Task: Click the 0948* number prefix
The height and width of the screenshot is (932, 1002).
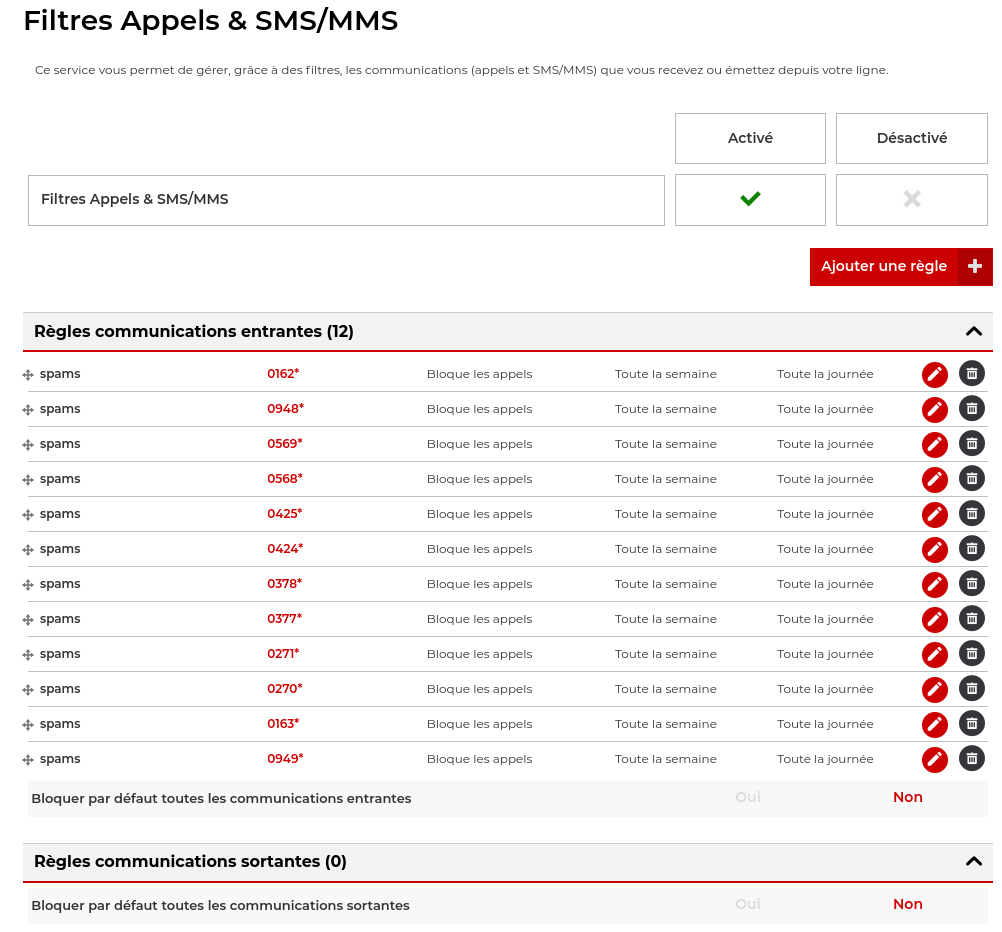Action: coord(286,408)
